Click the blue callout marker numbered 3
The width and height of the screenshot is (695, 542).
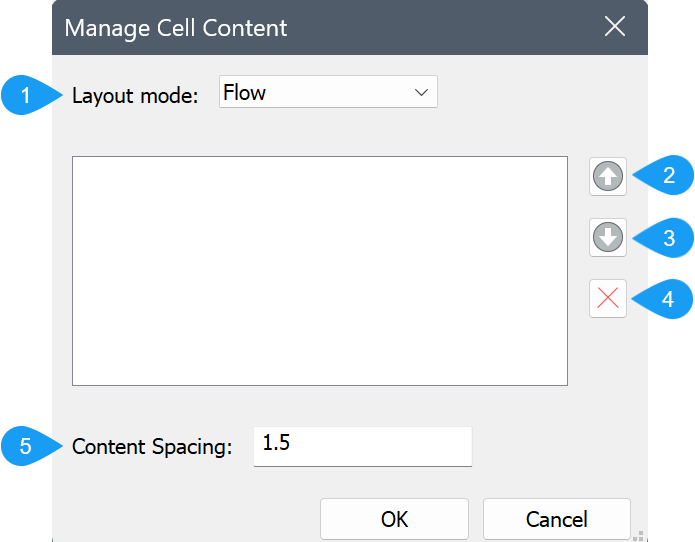tap(668, 237)
